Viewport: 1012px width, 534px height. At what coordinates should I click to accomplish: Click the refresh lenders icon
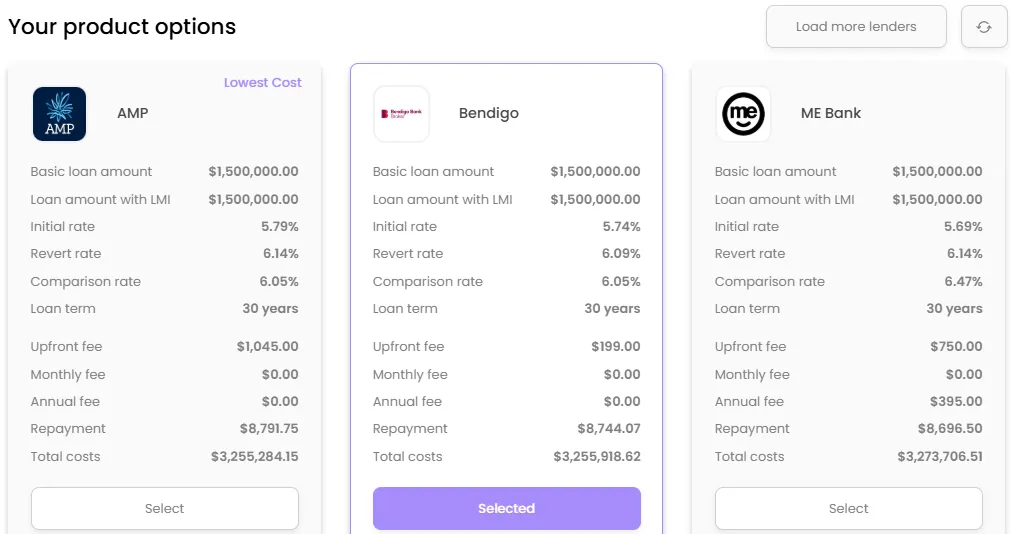click(984, 26)
